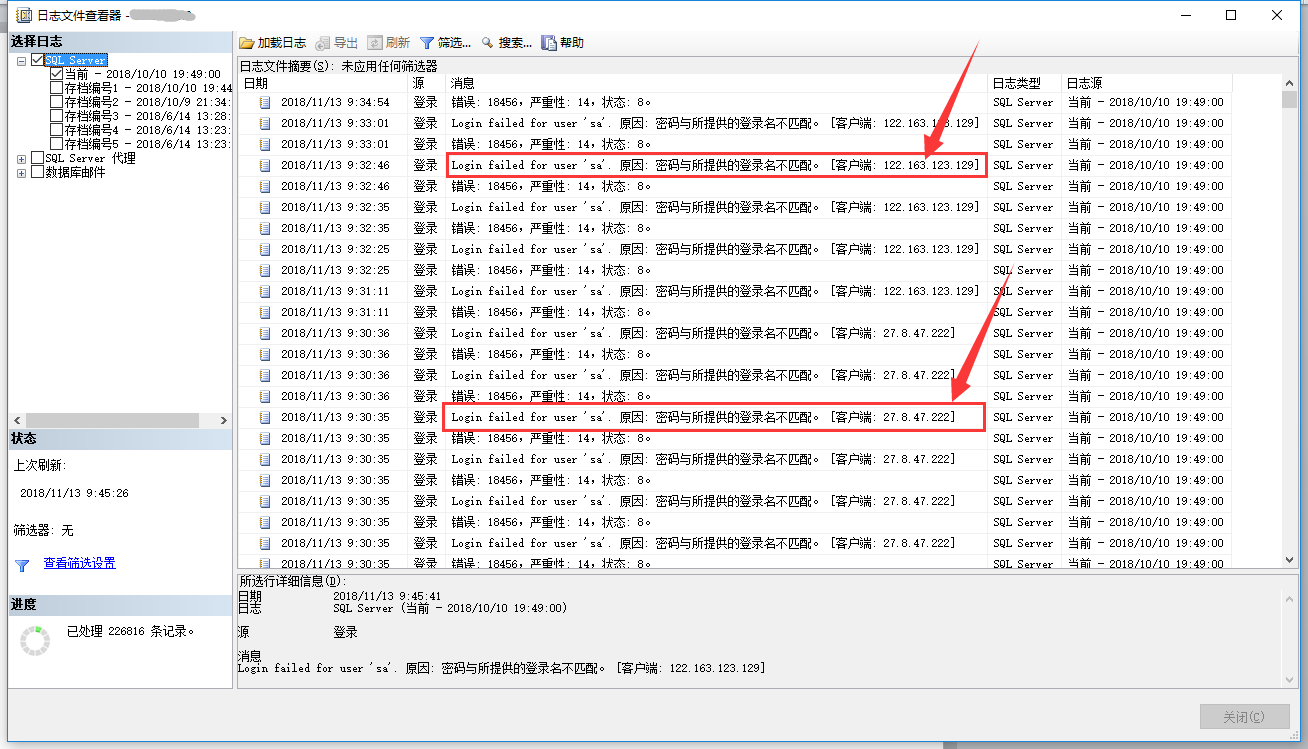This screenshot has height=749, width=1308.
Task: Sort by the 日期 column header
Action: [x=323, y=83]
